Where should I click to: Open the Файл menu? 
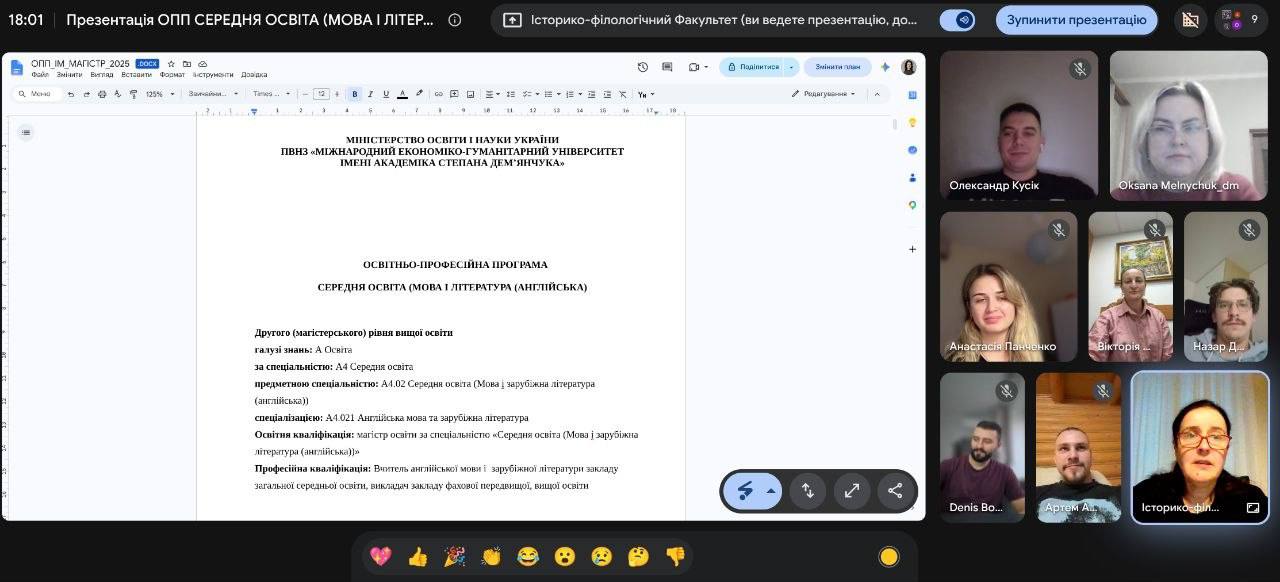point(40,75)
